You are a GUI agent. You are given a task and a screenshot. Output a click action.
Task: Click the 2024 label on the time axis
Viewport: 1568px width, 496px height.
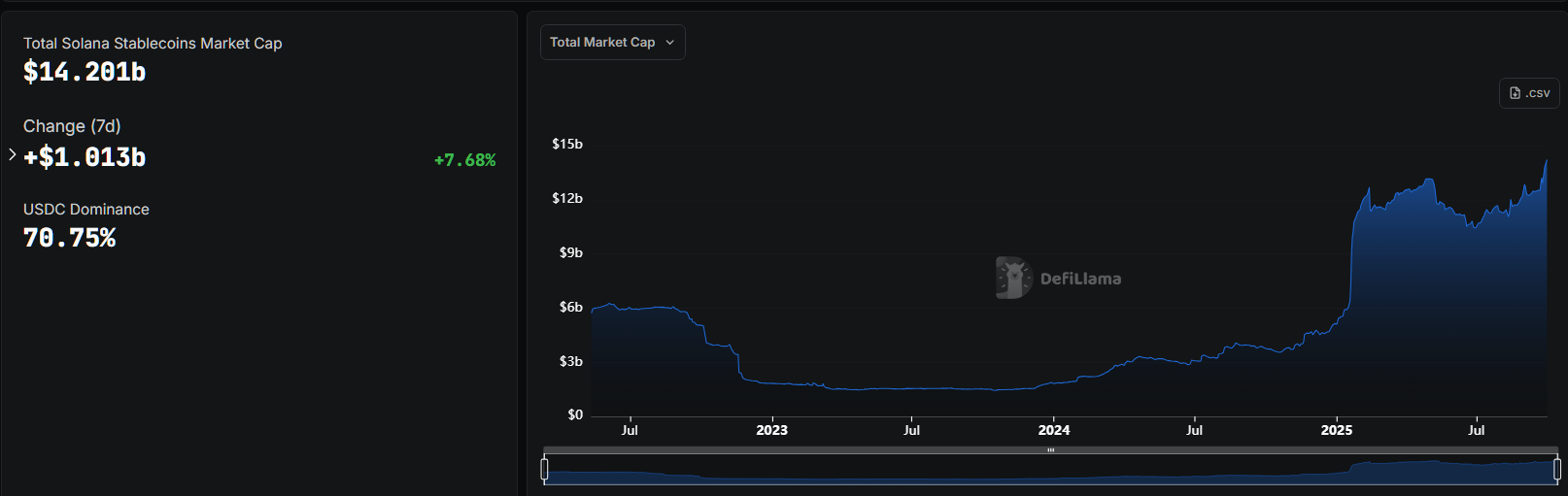1053,430
